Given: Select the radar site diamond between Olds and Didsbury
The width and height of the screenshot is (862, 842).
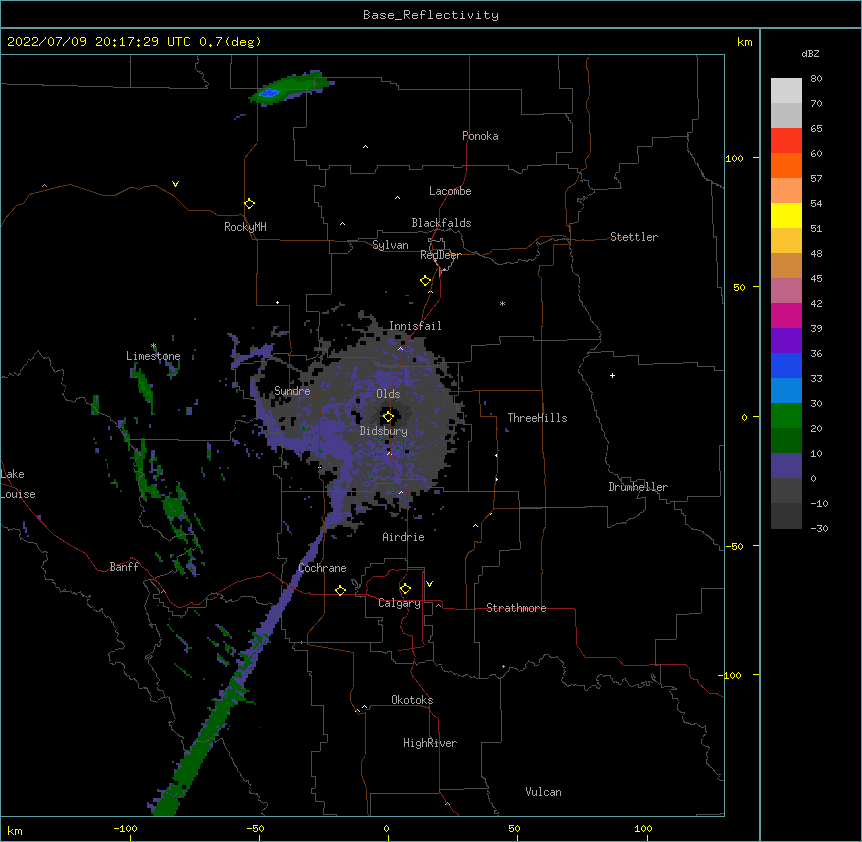Looking at the screenshot, I should click(388, 417).
